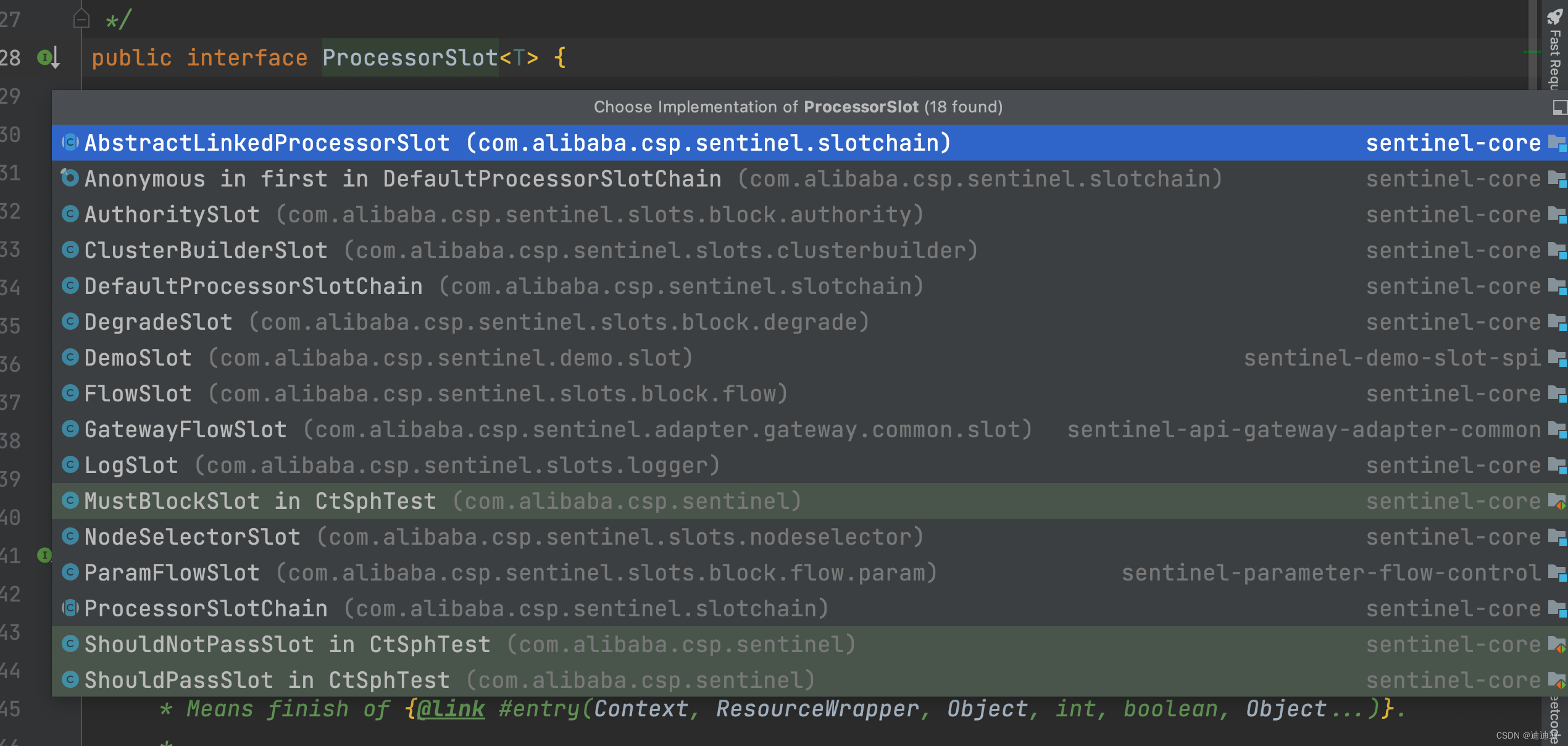Click module folder icon on ParamFlowSlot row
This screenshot has height=746, width=1568.
1557,573
